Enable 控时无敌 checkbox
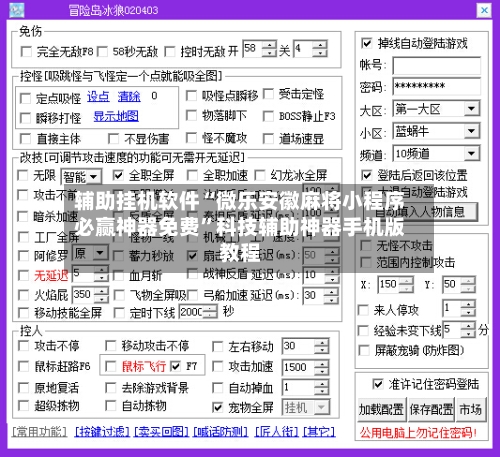The image size is (500, 457). pos(170,52)
